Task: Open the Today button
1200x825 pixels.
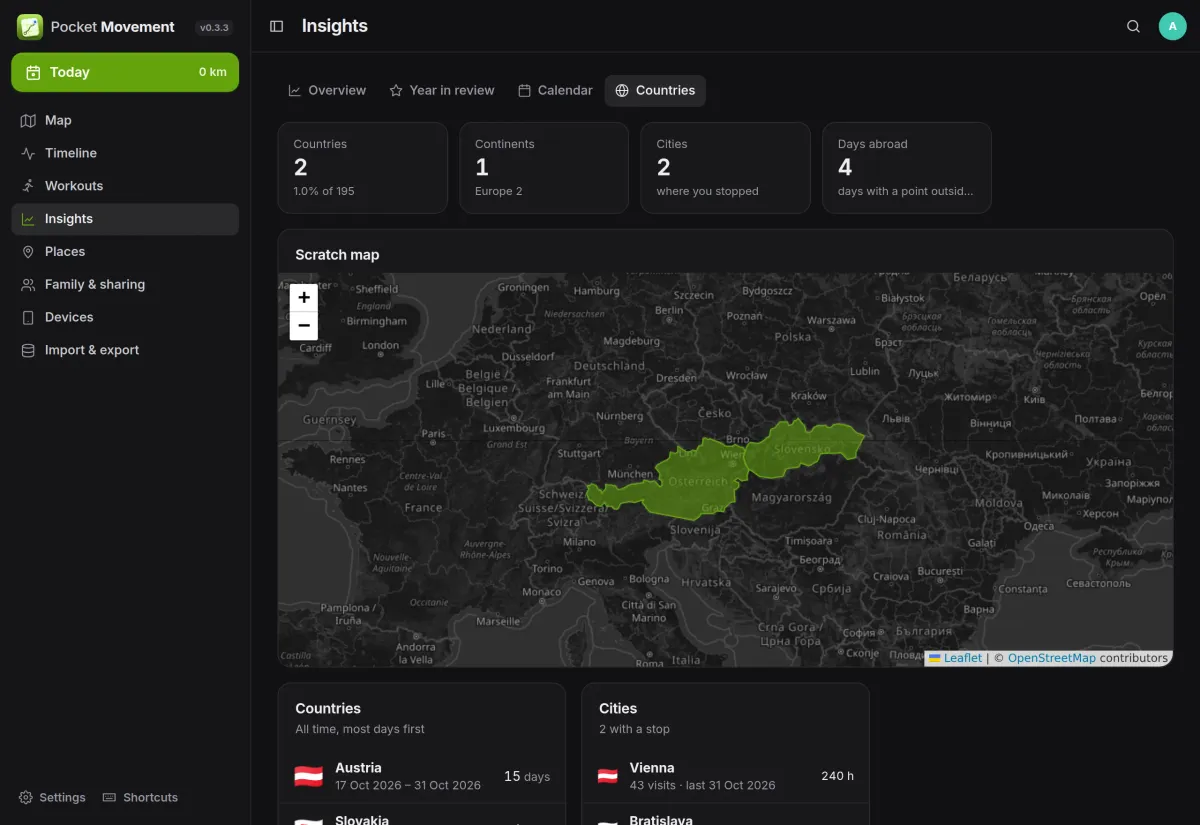Action: click(125, 72)
